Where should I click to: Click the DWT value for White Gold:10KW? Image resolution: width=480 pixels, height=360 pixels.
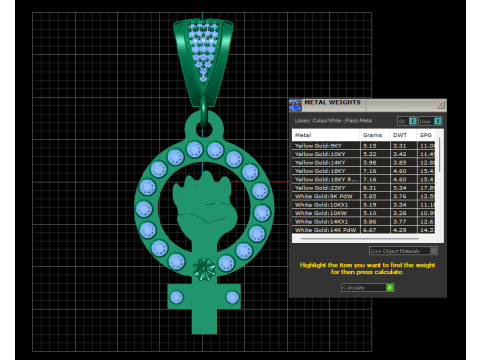pyautogui.click(x=399, y=213)
